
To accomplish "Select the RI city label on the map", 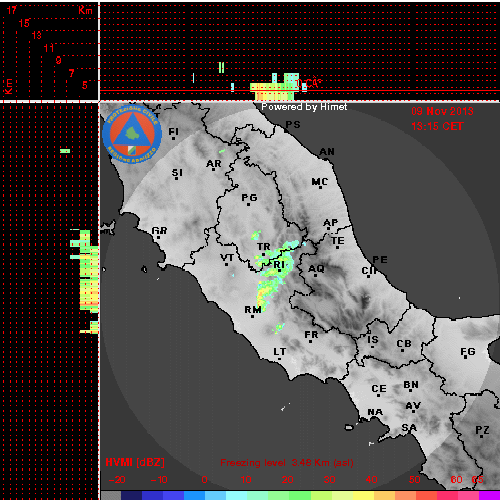I will pyautogui.click(x=279, y=265).
